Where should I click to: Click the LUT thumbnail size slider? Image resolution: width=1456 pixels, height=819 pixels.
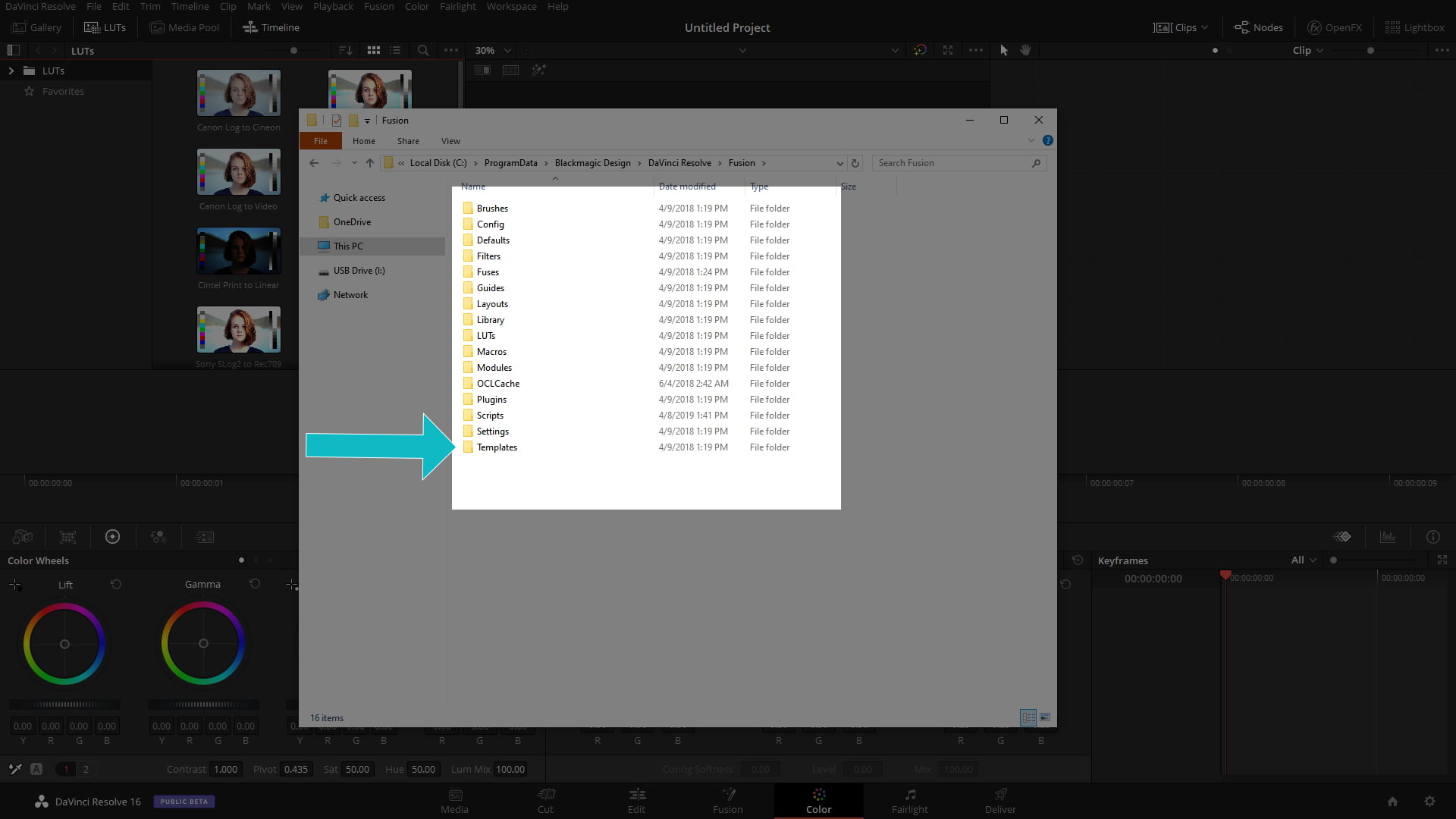293,50
